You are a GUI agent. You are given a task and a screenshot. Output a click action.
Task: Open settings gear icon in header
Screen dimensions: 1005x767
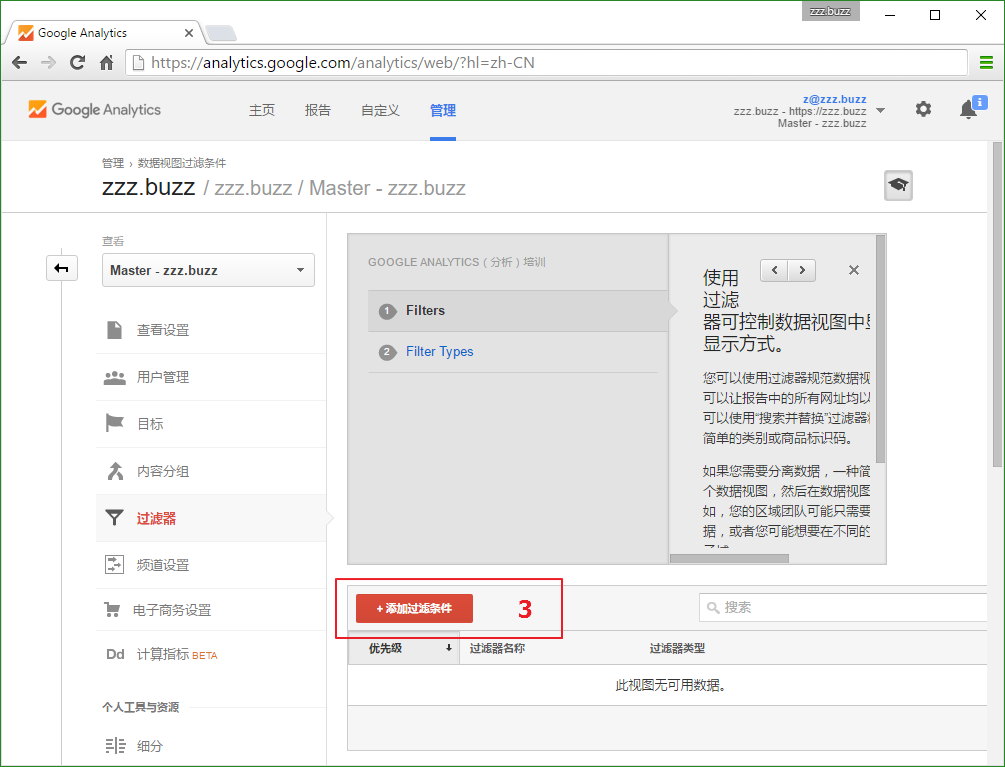click(923, 109)
